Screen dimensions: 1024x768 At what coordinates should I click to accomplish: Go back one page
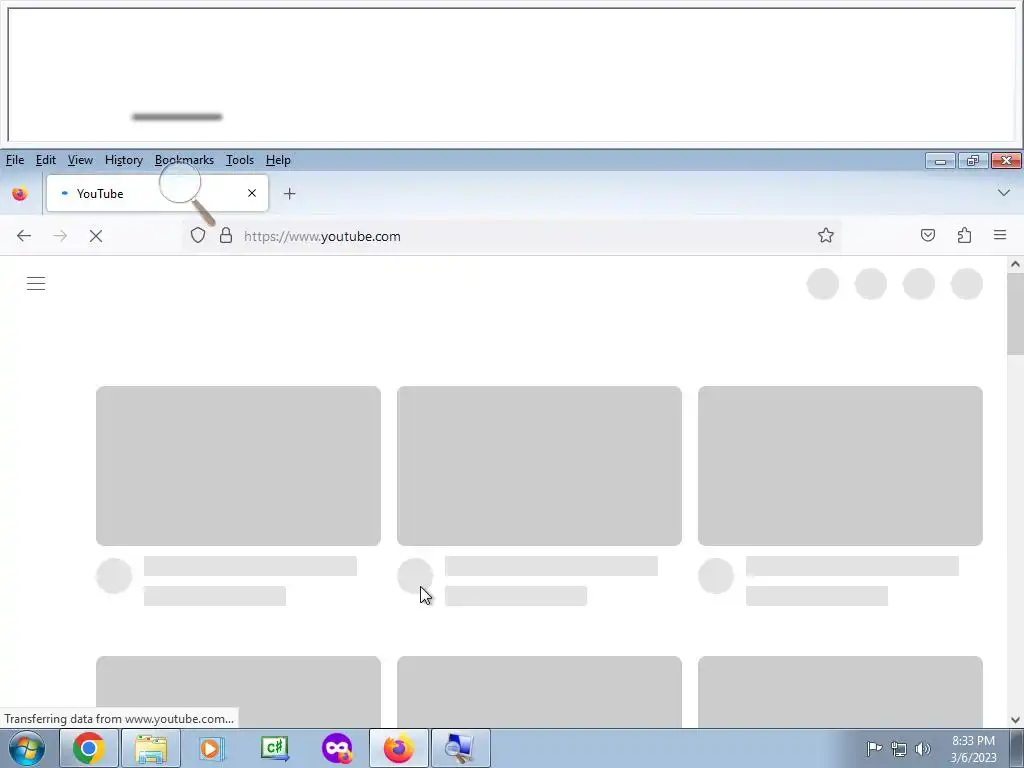(24, 236)
